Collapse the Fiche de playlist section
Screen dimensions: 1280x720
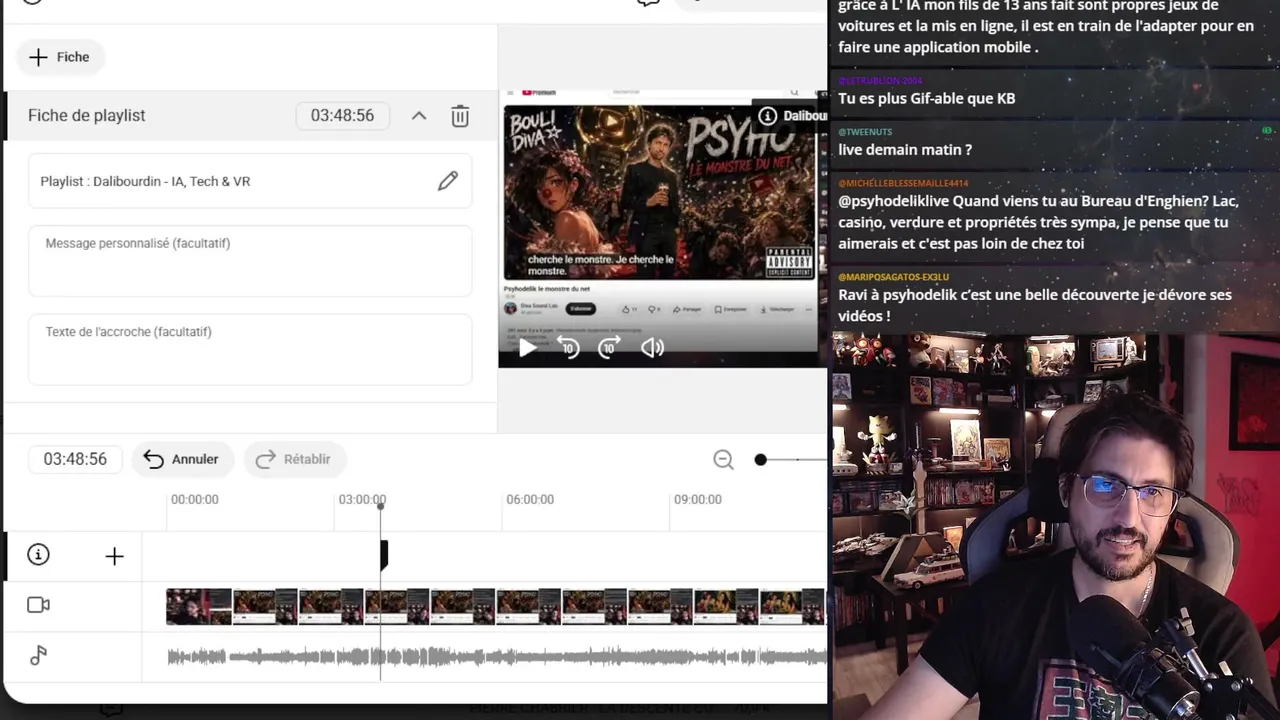419,116
